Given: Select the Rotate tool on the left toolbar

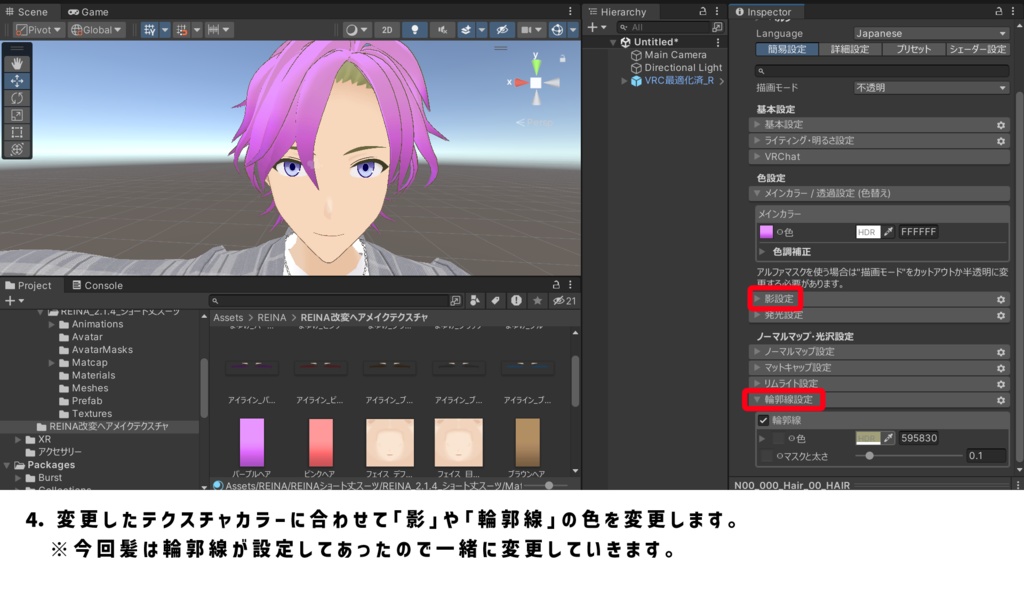Looking at the screenshot, I should (17, 97).
